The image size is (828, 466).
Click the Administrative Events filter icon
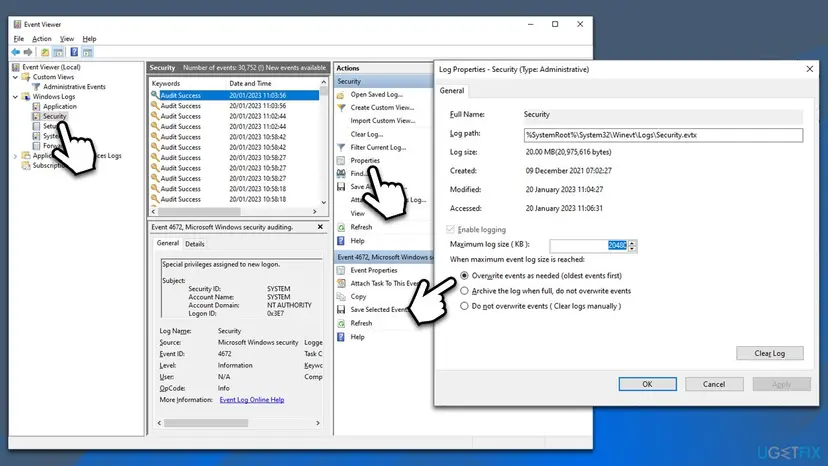(x=36, y=87)
